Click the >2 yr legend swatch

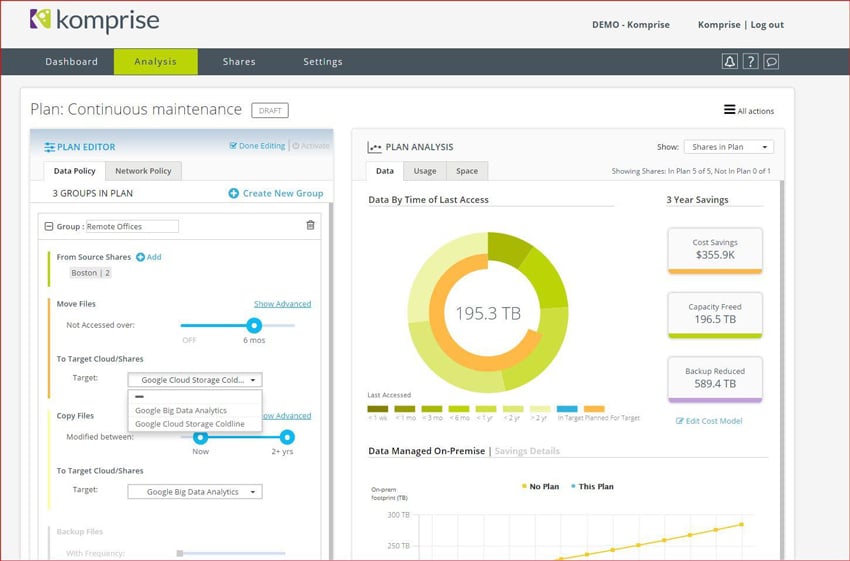point(540,409)
